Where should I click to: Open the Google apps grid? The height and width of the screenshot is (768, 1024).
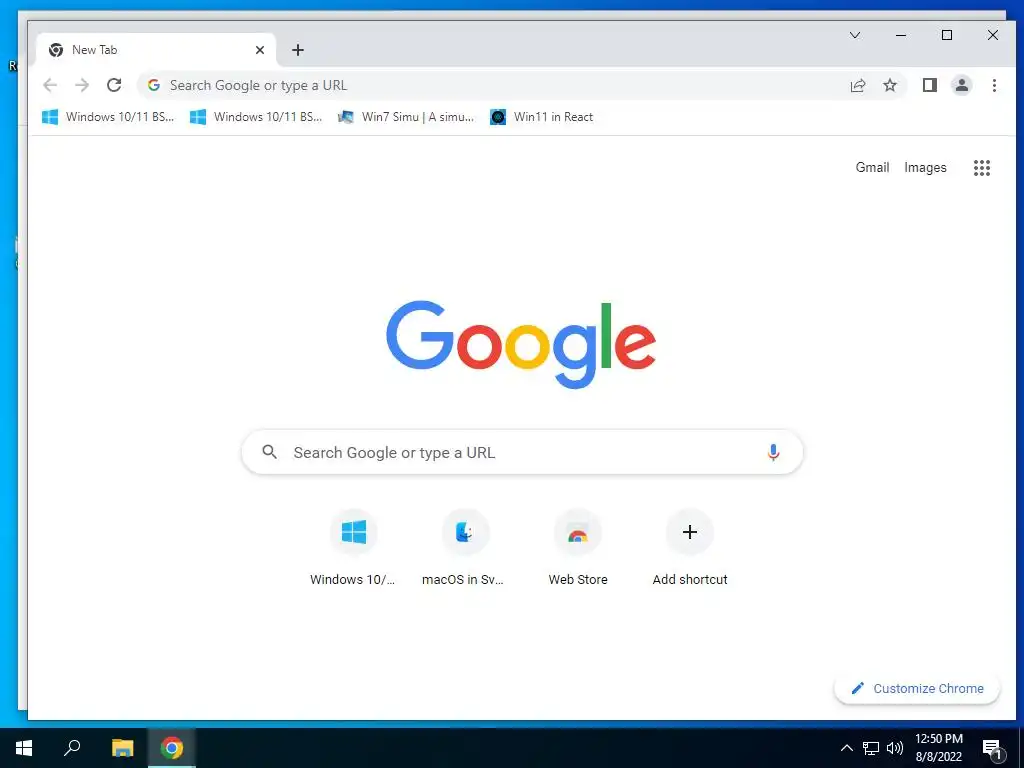pyautogui.click(x=982, y=168)
